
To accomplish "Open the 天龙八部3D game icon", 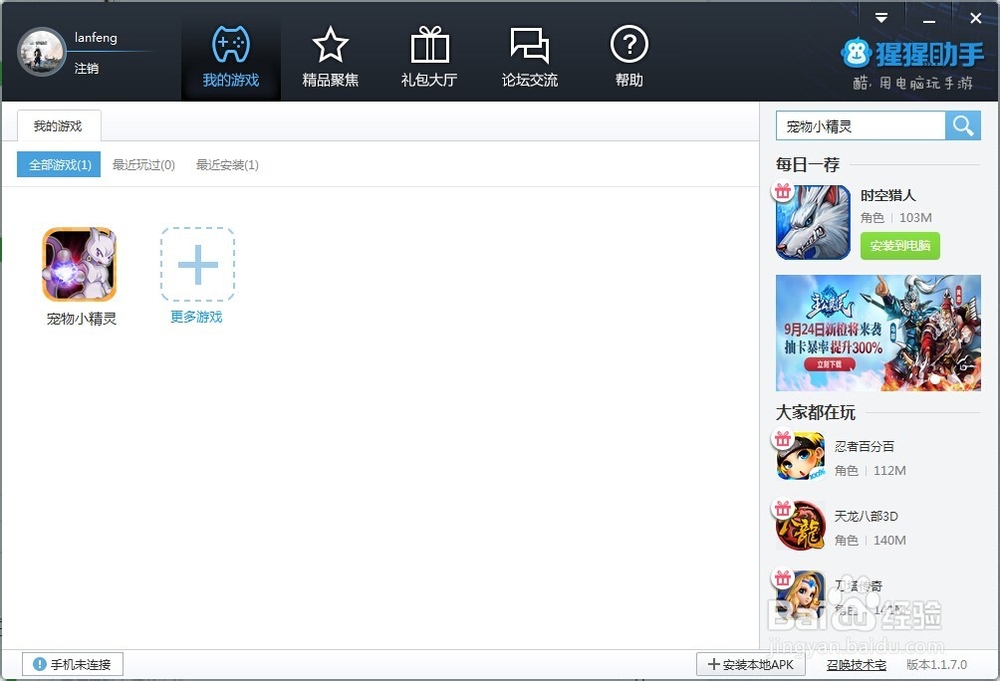I will [801, 526].
